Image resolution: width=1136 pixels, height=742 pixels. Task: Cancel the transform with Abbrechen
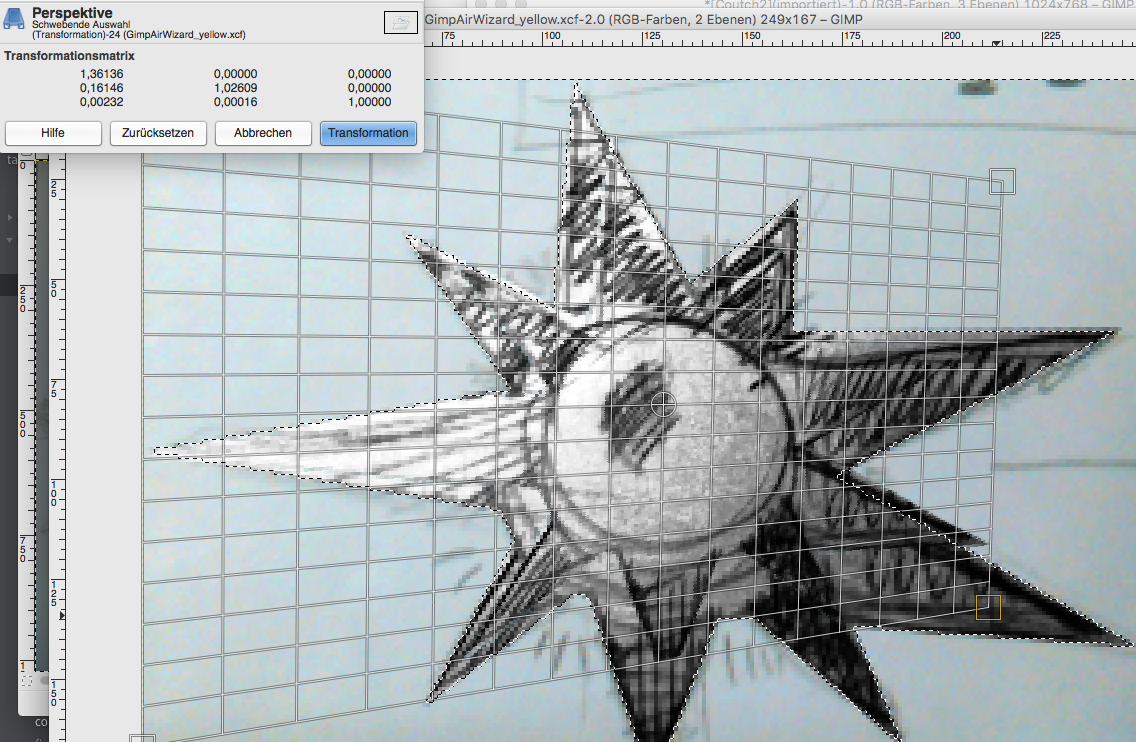tap(263, 133)
